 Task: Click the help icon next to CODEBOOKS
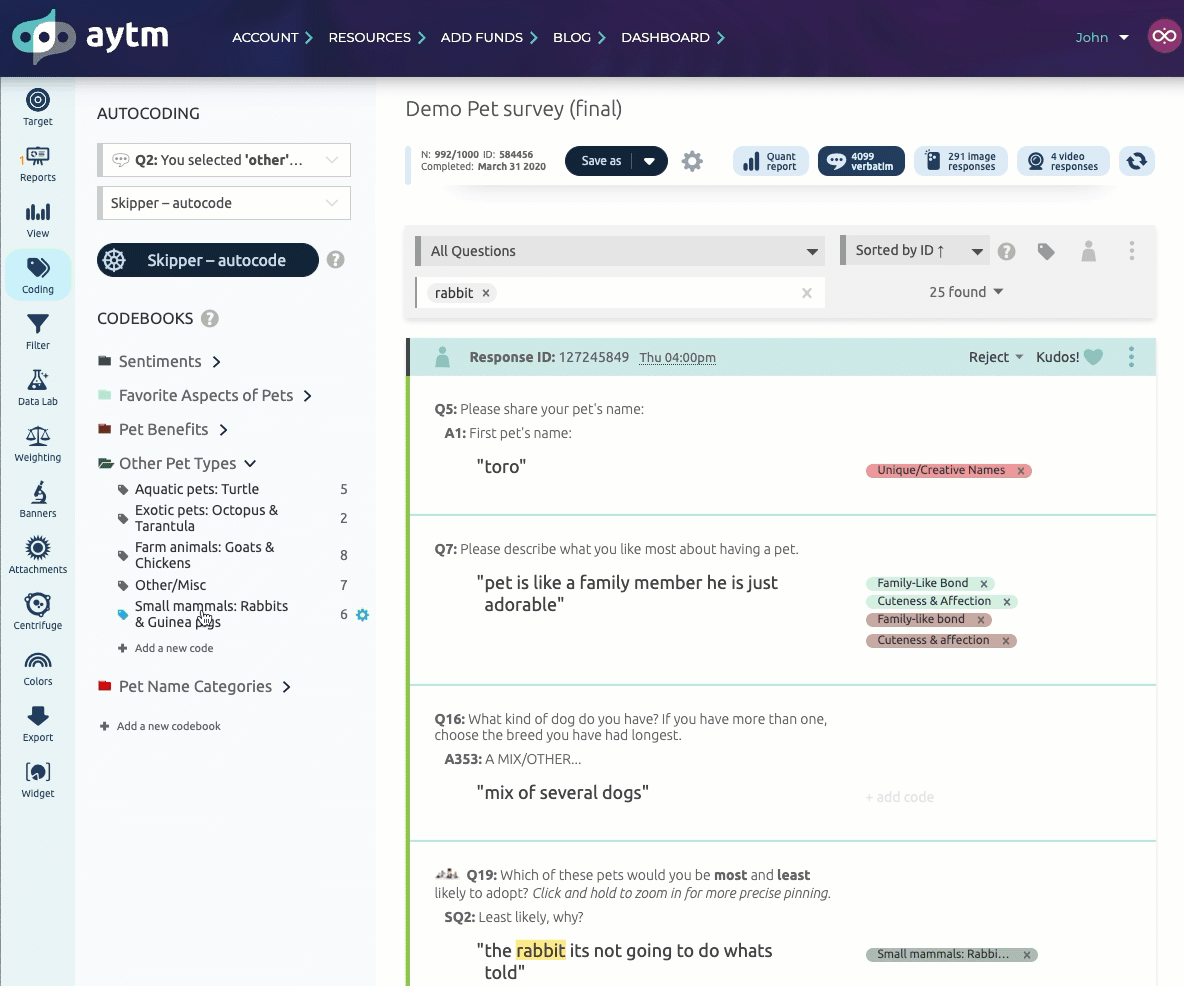pyautogui.click(x=210, y=319)
